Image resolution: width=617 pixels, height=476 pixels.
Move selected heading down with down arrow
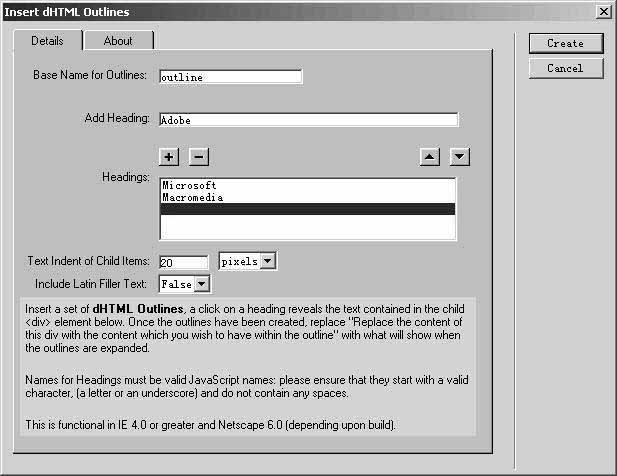click(459, 156)
